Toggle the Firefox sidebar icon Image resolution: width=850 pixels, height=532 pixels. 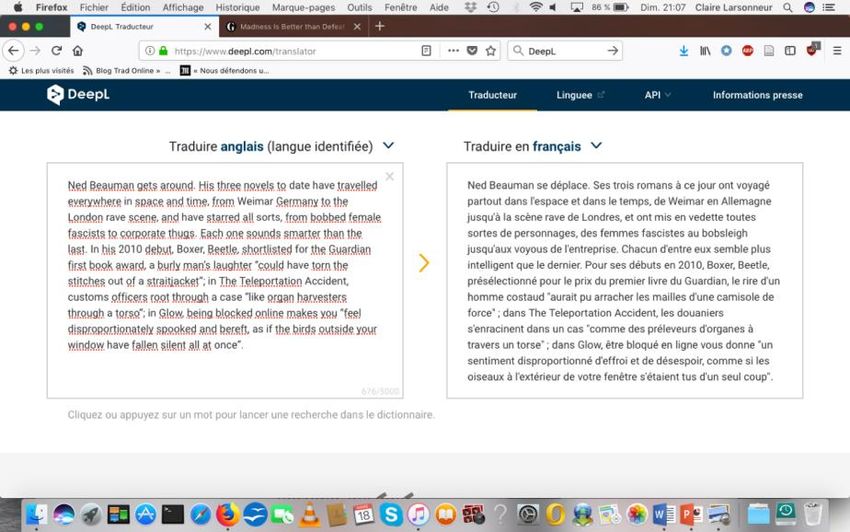pos(790,51)
